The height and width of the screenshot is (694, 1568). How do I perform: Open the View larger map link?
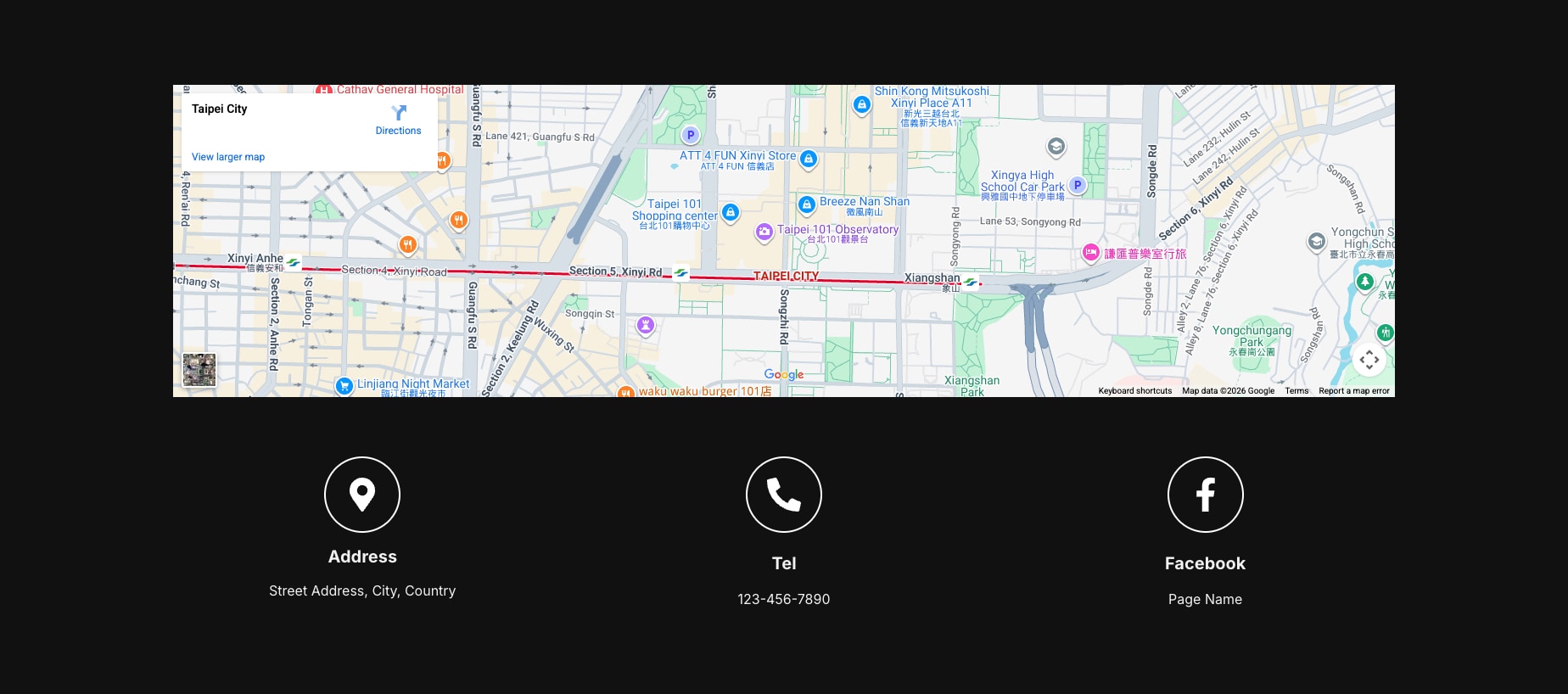(x=228, y=157)
